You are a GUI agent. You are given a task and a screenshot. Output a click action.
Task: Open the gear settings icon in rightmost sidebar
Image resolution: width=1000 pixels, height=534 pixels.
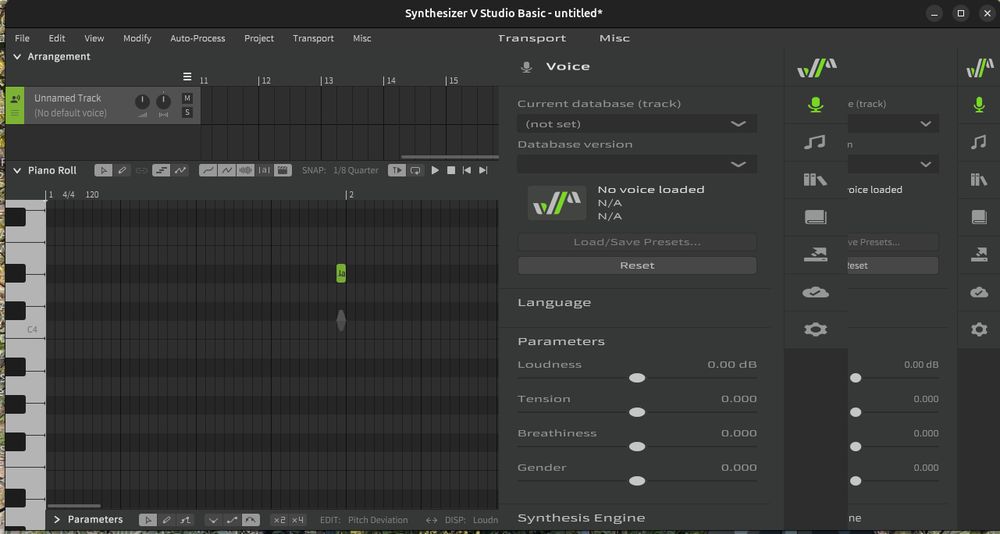coord(979,330)
